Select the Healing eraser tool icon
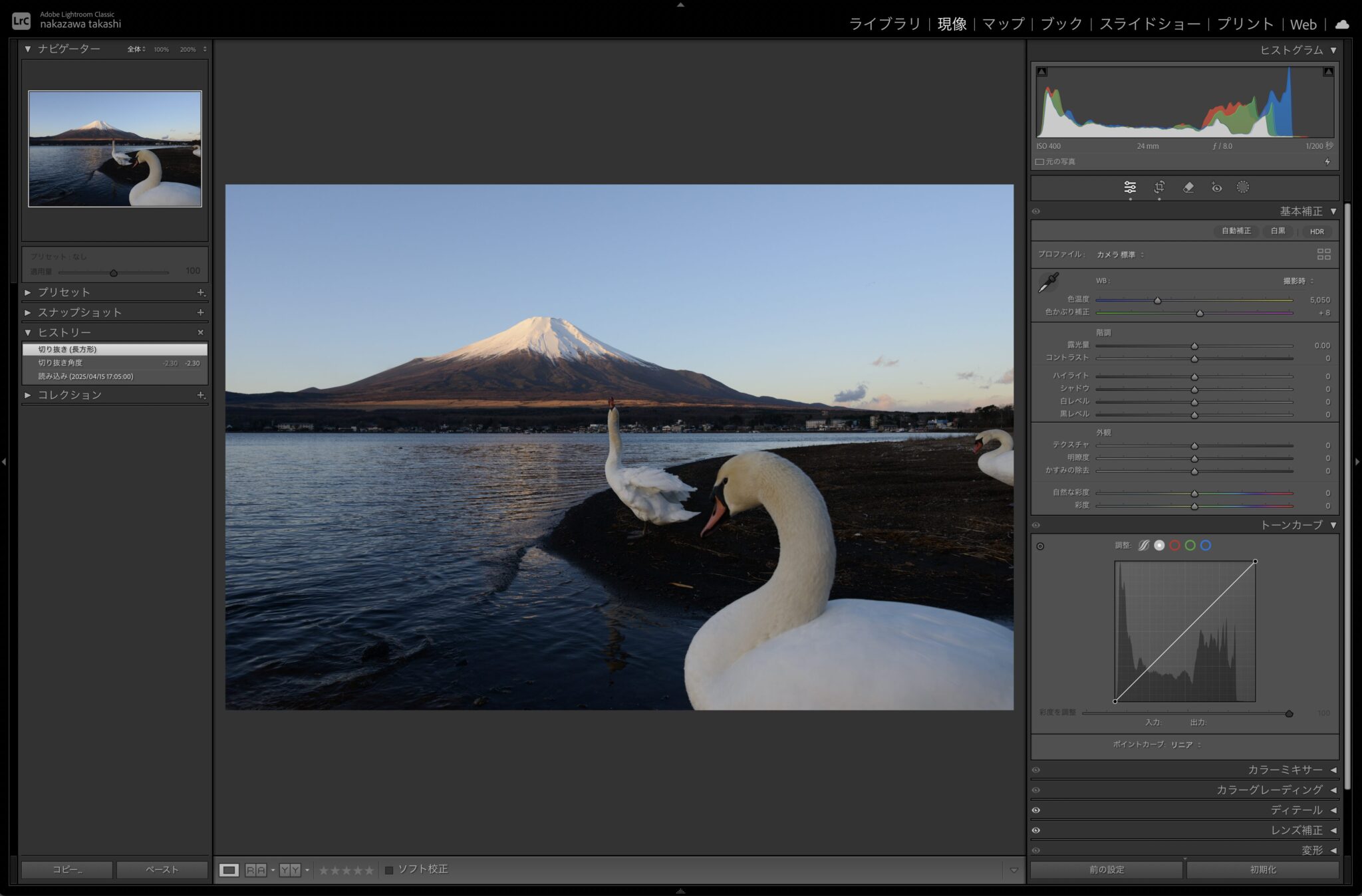The image size is (1362, 896). coord(1188,187)
